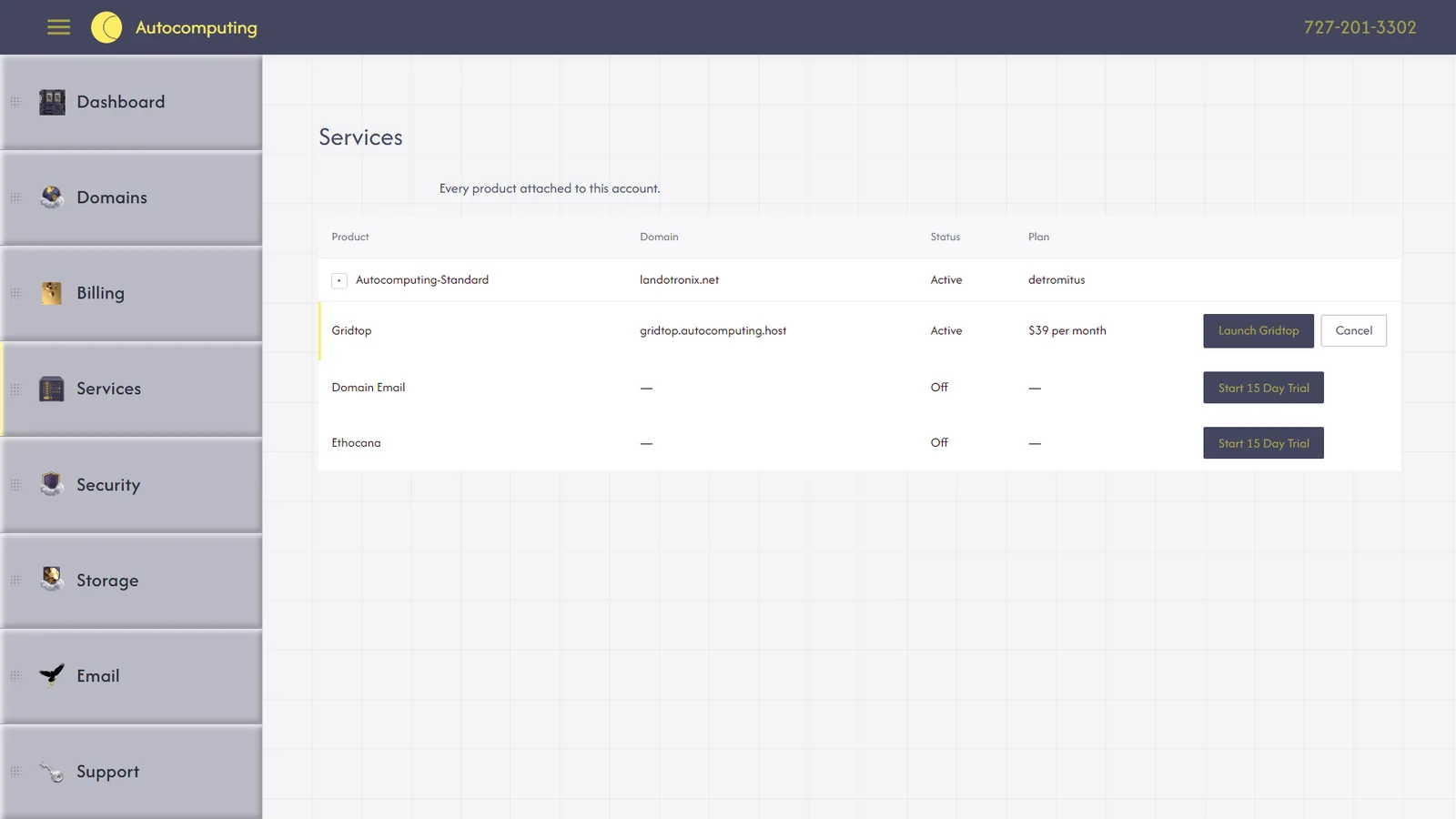
Task: Select the landotronix.net domain cell
Action: coord(679,280)
